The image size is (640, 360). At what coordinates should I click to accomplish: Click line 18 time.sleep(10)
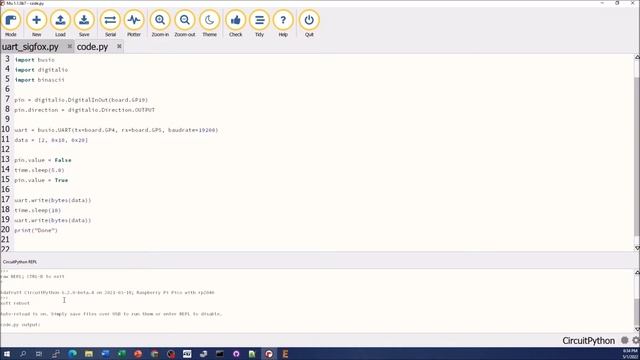click(38, 210)
